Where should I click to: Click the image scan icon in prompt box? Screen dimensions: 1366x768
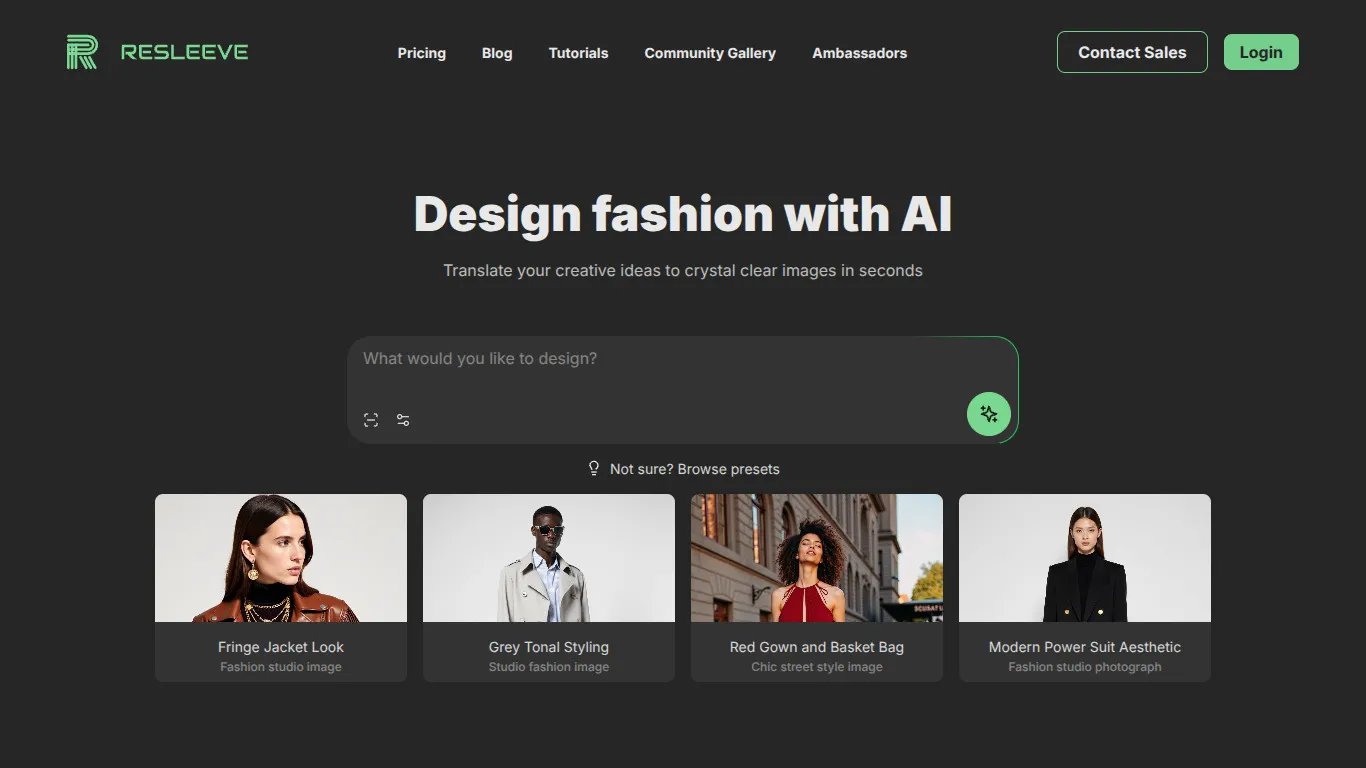point(371,420)
